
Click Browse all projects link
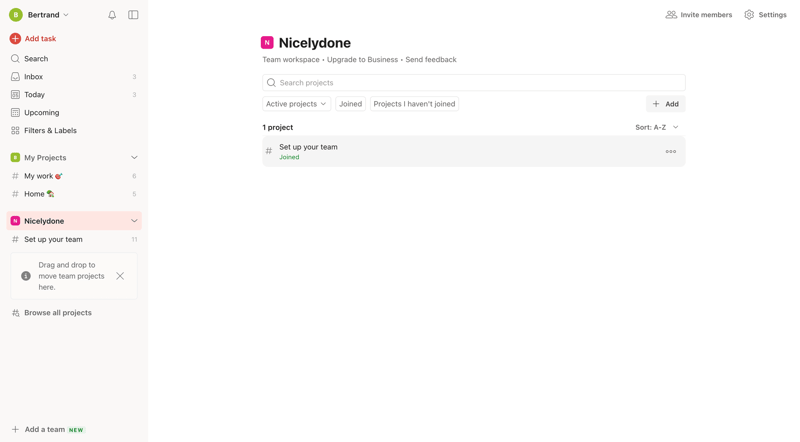pyautogui.click(x=58, y=313)
